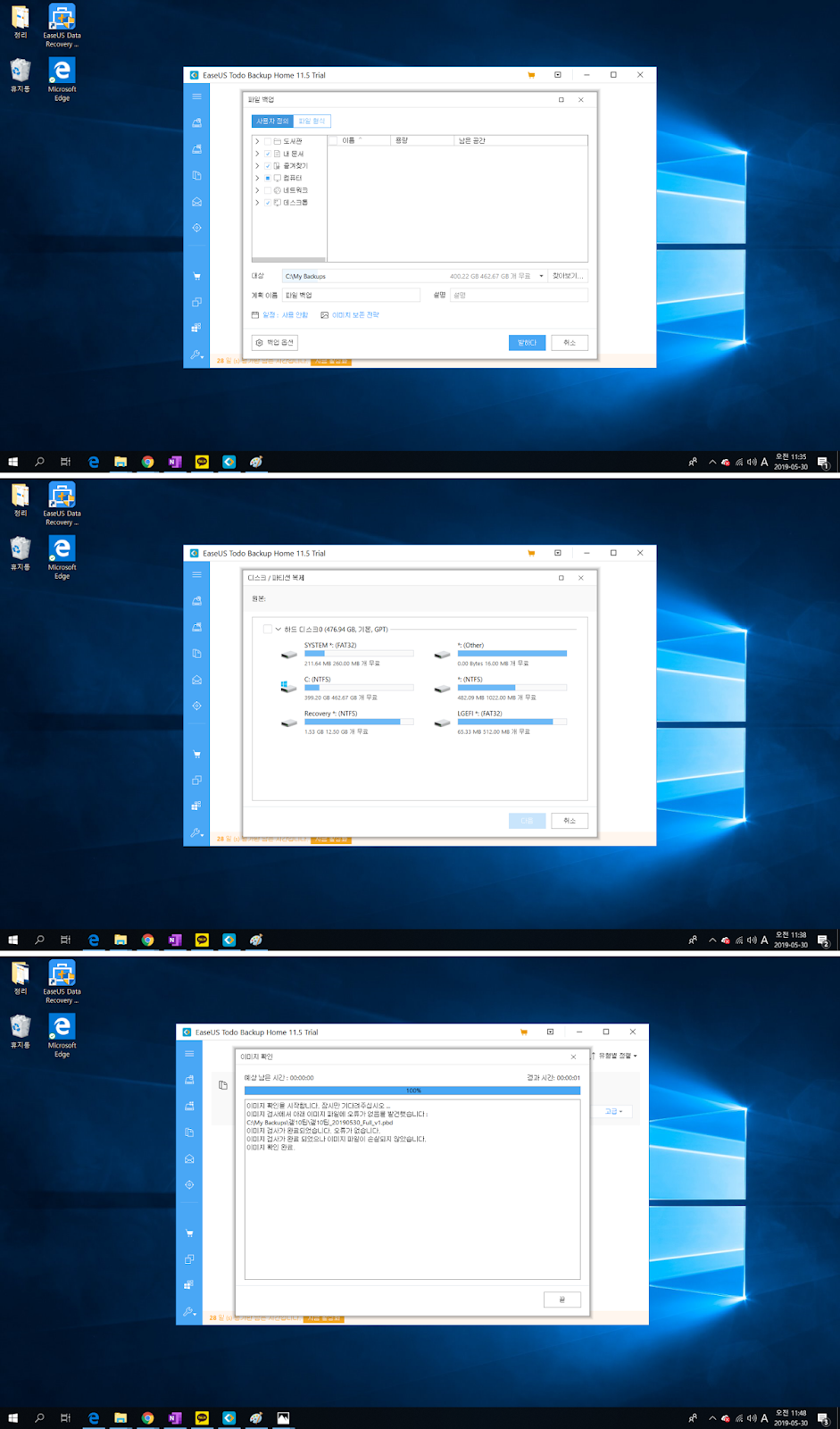Collapse the 하드 디스크0 partition list
The image size is (840, 1429).
pyautogui.click(x=279, y=629)
